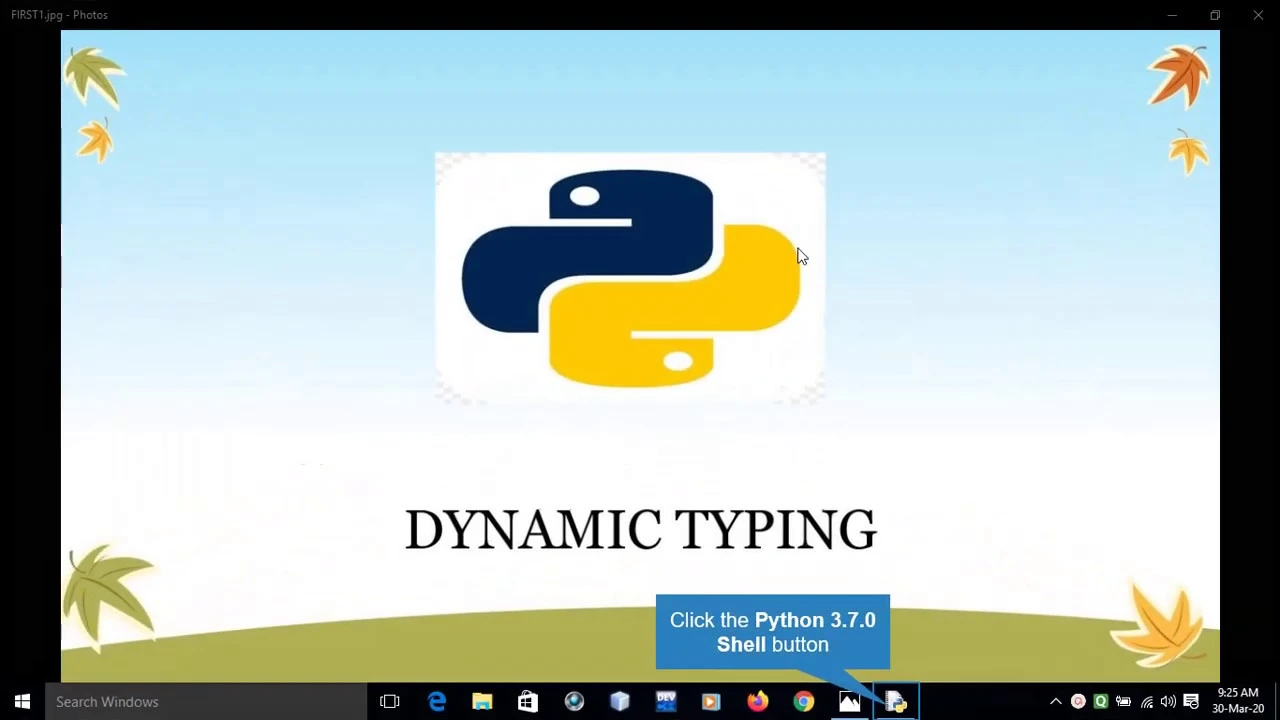1280x720 pixels.
Task: Open the media player icon with orange play symbol
Action: tap(711, 702)
